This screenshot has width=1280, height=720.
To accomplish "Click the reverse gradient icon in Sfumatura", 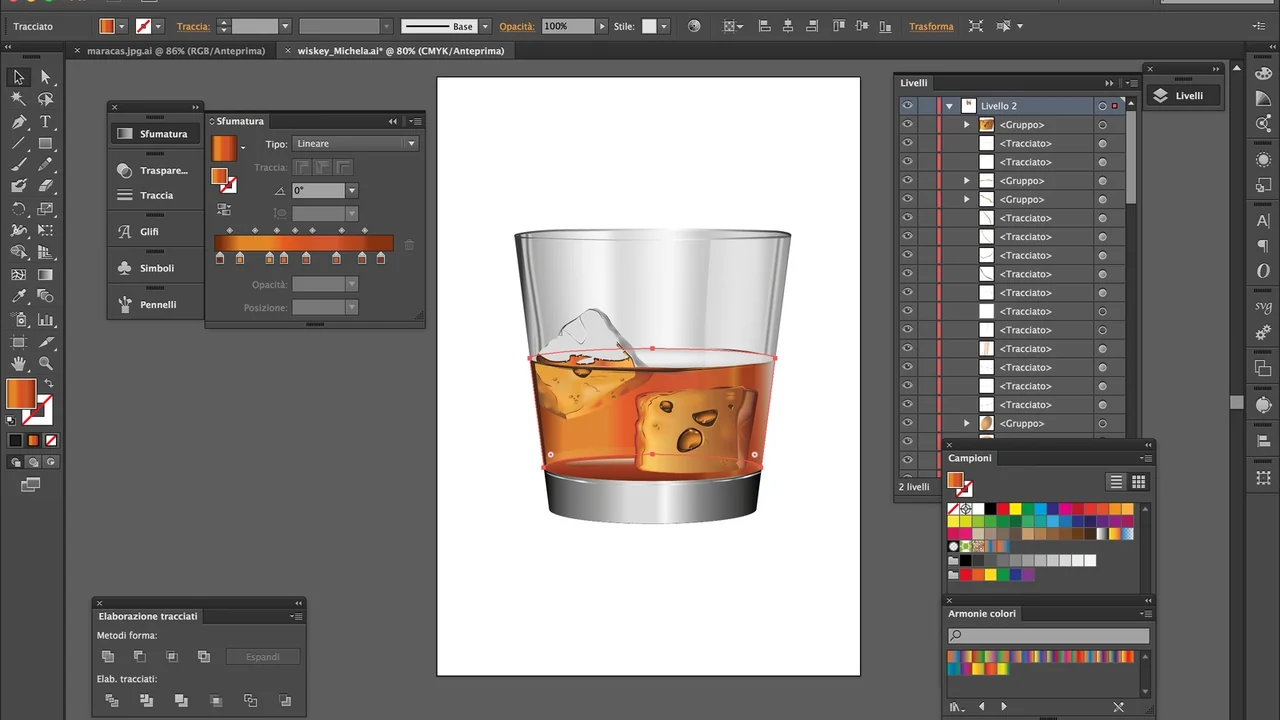I will click(x=223, y=209).
